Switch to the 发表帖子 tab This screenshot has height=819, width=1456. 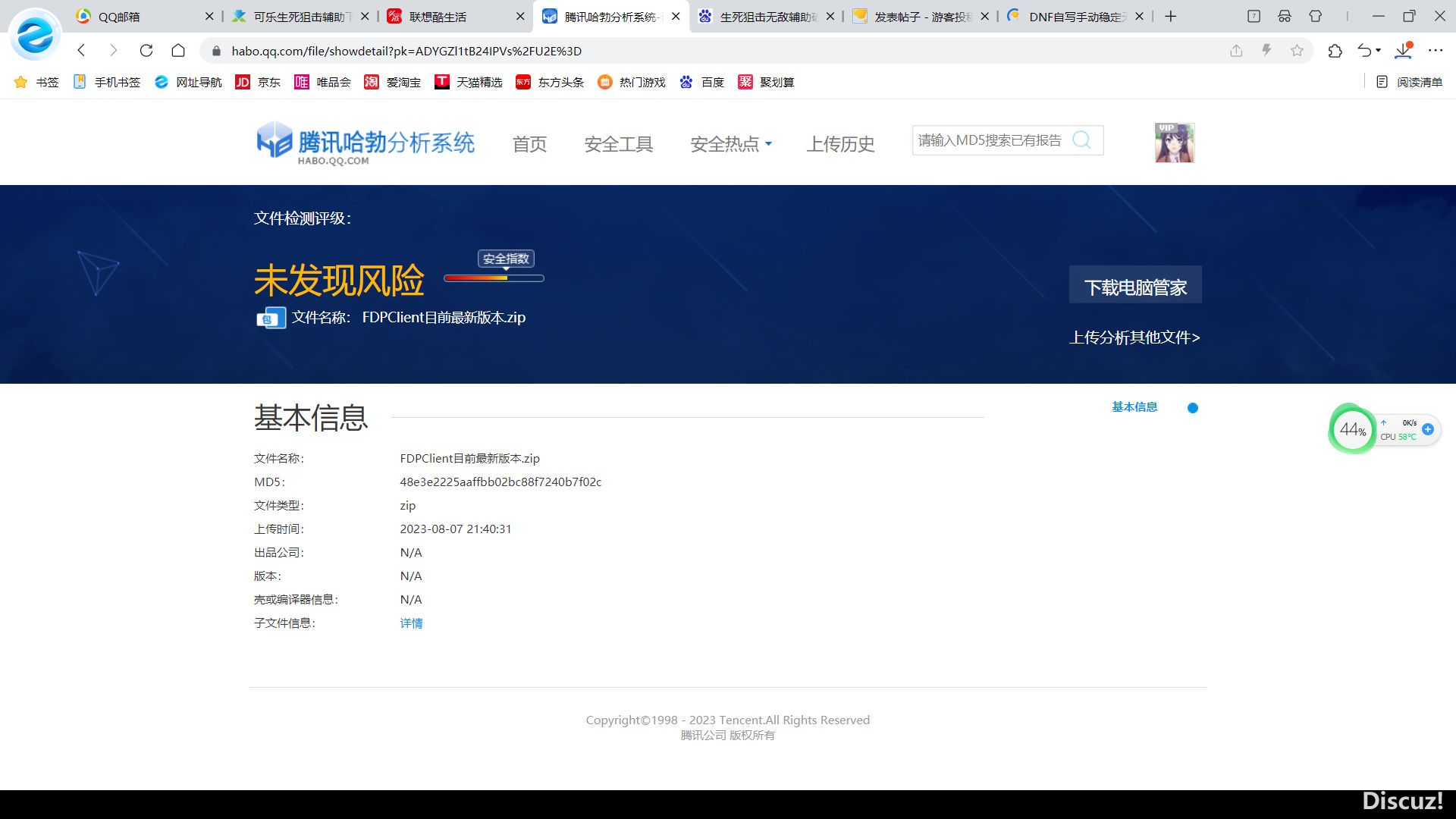tap(922, 16)
